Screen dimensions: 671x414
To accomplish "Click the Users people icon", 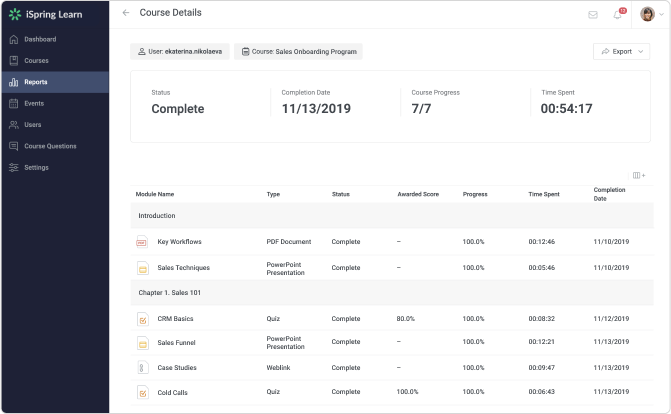I will click(x=14, y=125).
